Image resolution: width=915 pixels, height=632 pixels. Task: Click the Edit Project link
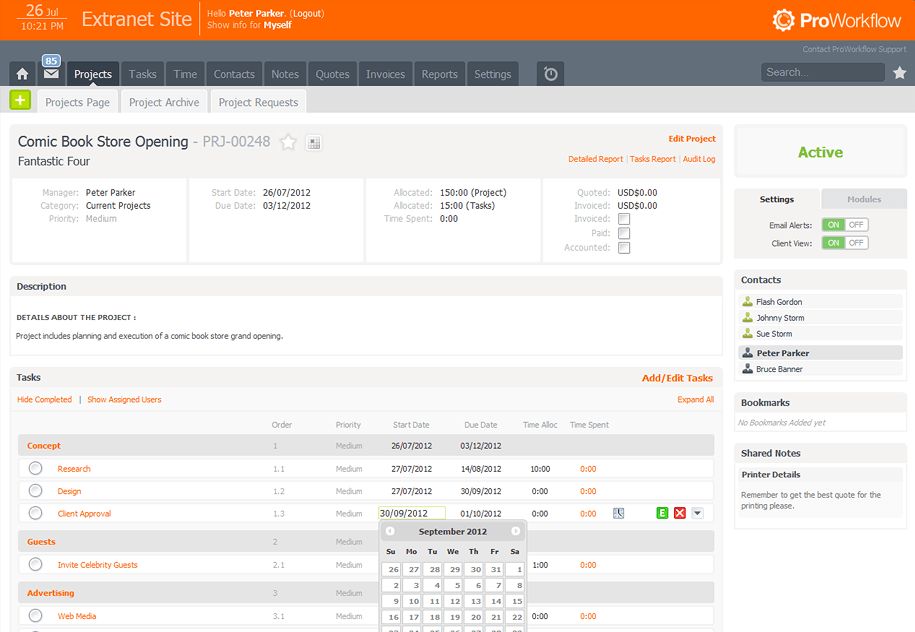tap(692, 139)
